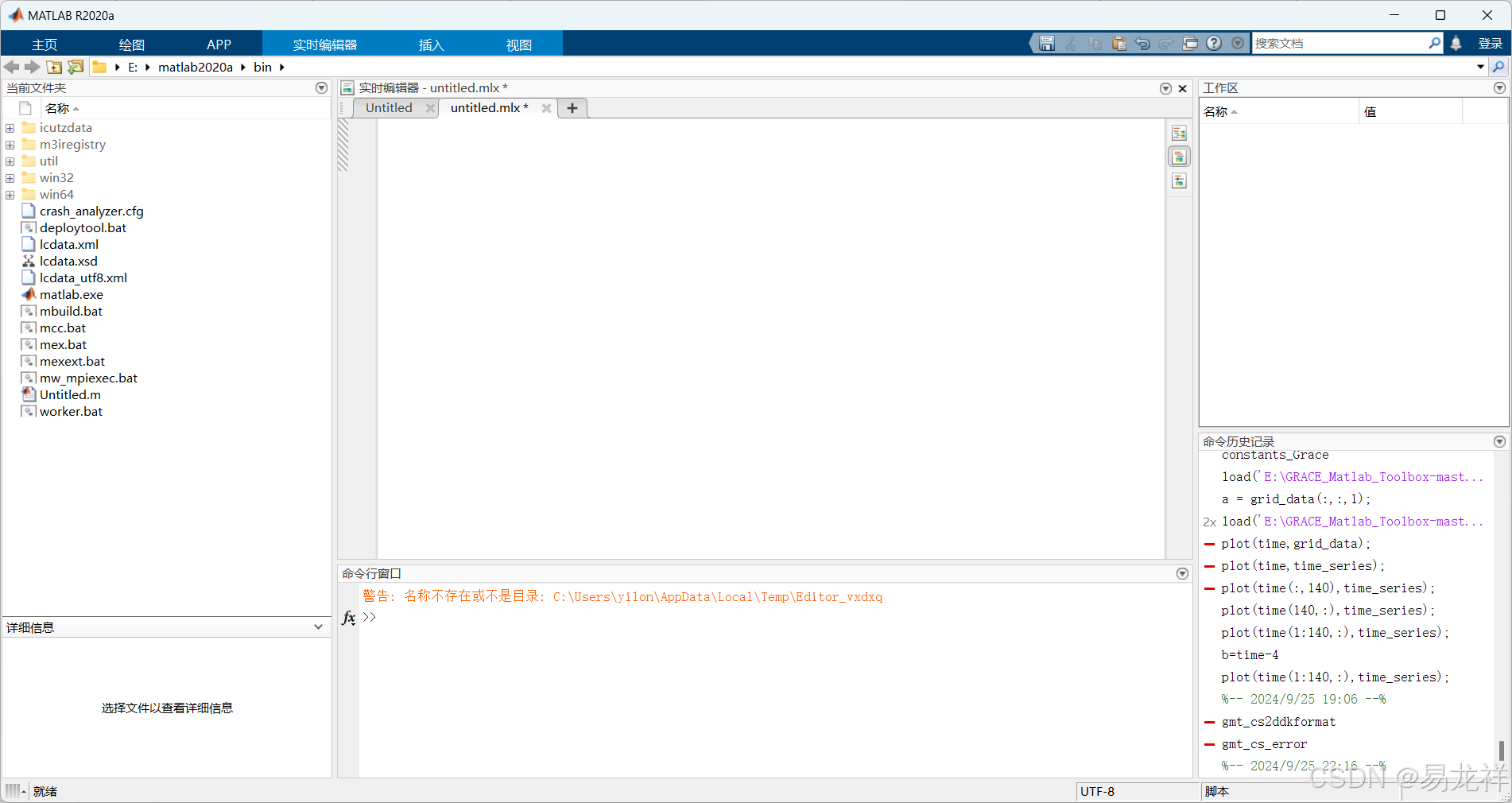Hide code view icon
Viewport: 1512px width, 803px height.
(1179, 180)
